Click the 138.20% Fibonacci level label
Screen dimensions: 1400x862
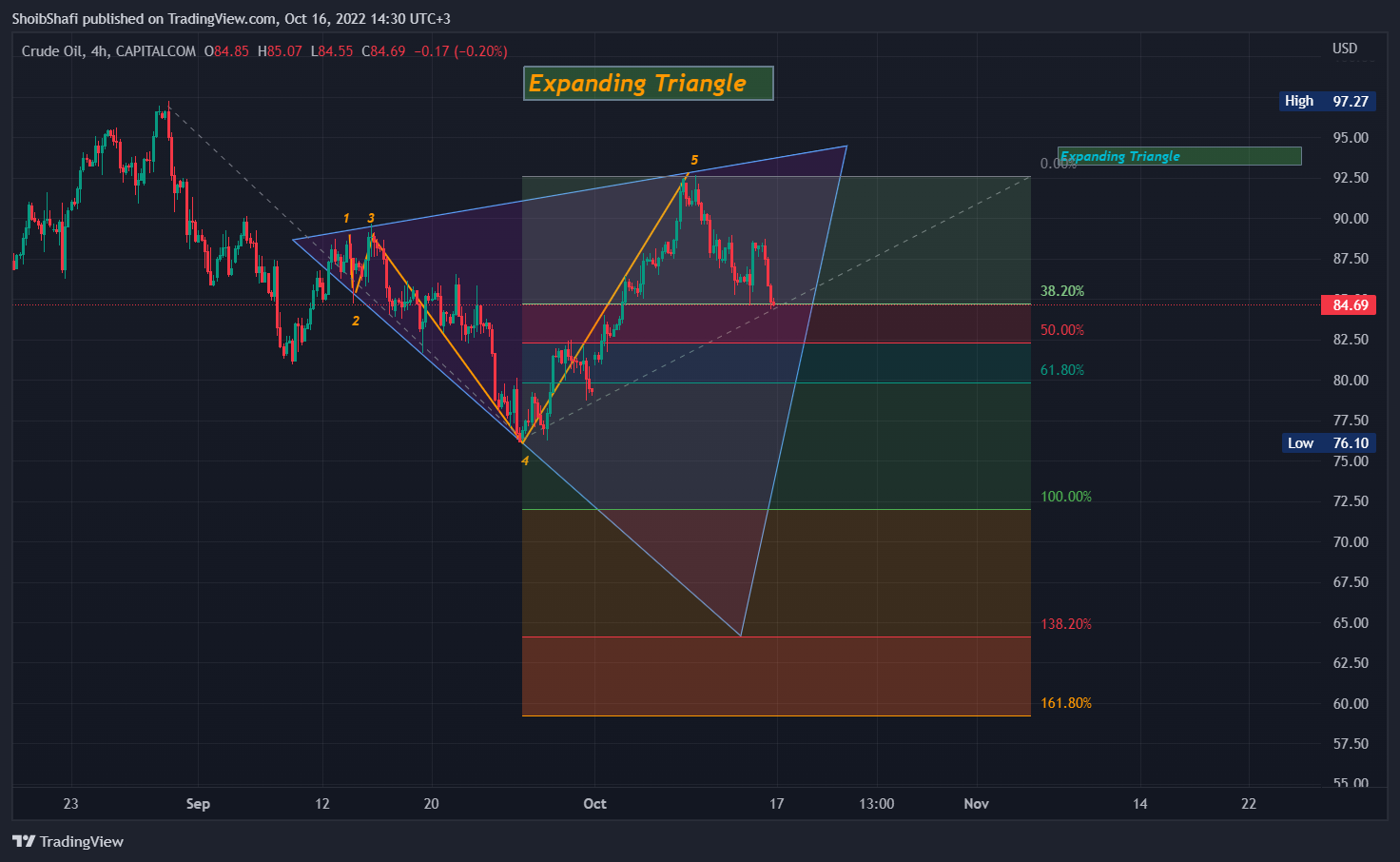(1066, 624)
